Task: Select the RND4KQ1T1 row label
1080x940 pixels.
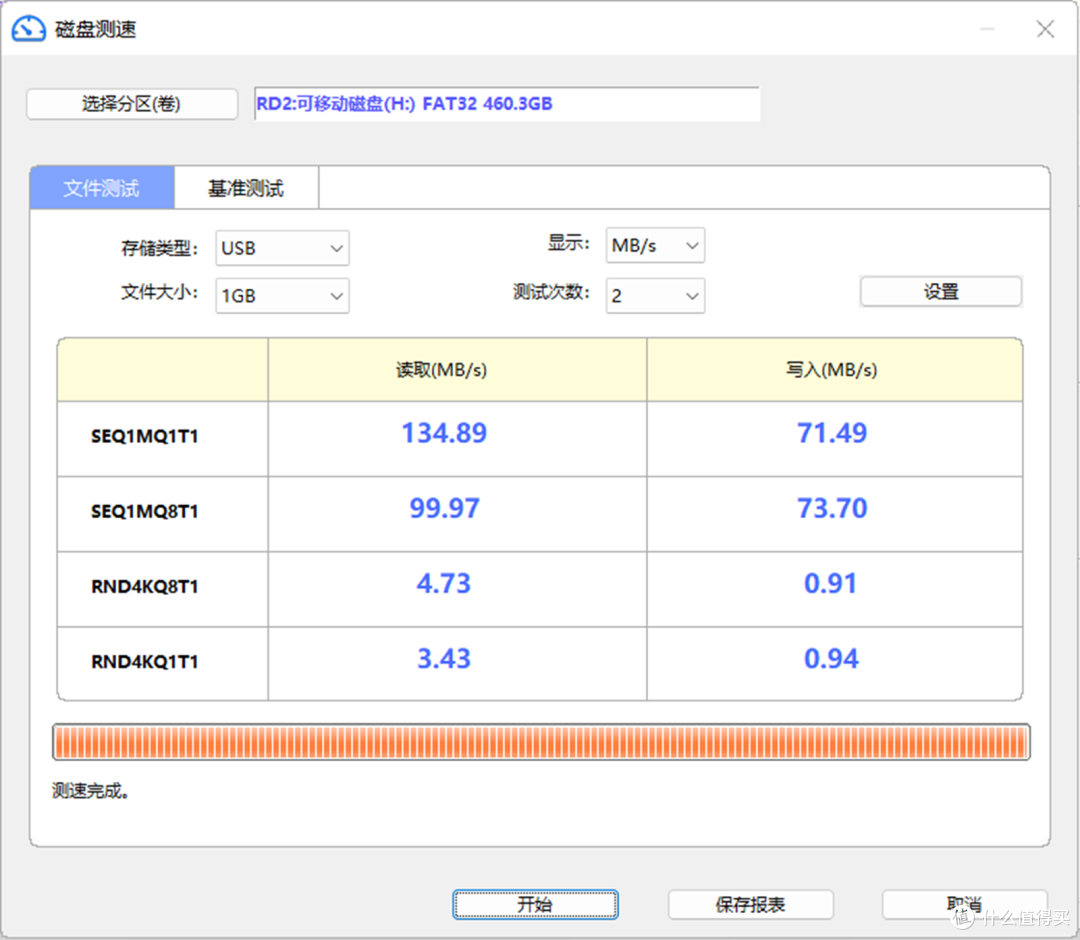Action: pyautogui.click(x=145, y=661)
